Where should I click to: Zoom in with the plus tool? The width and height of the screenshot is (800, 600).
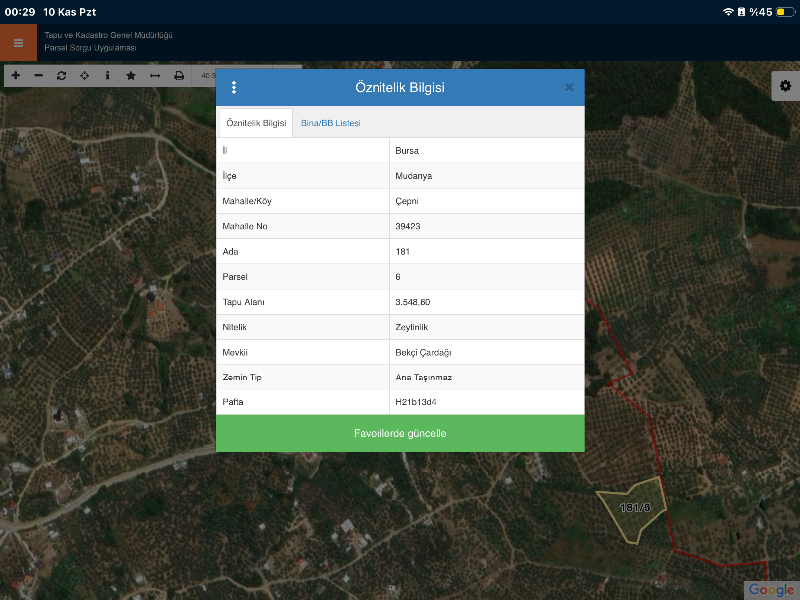[x=15, y=76]
